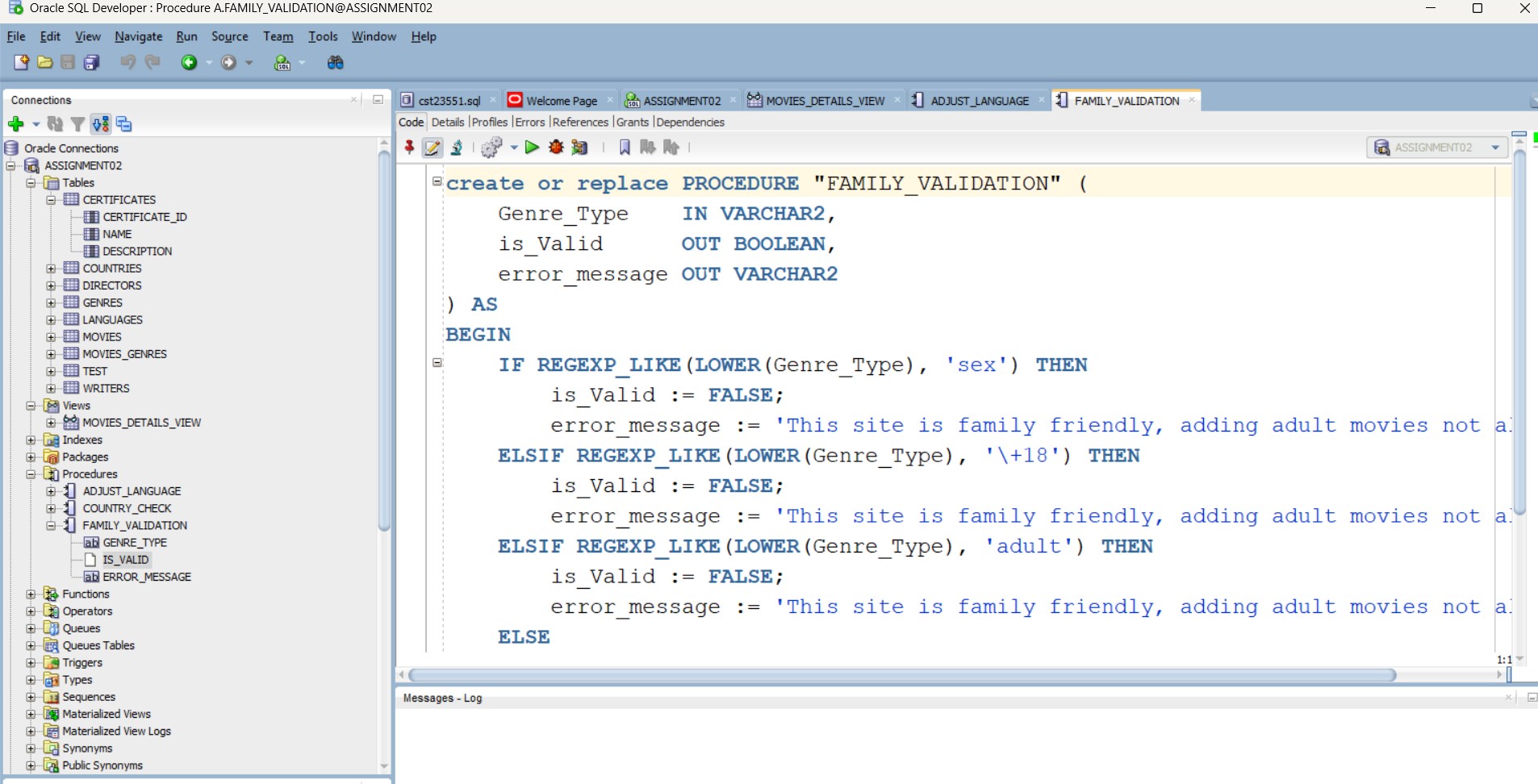Compile the procedure using the gears icon
This screenshot has width=1538, height=784.
point(491,148)
